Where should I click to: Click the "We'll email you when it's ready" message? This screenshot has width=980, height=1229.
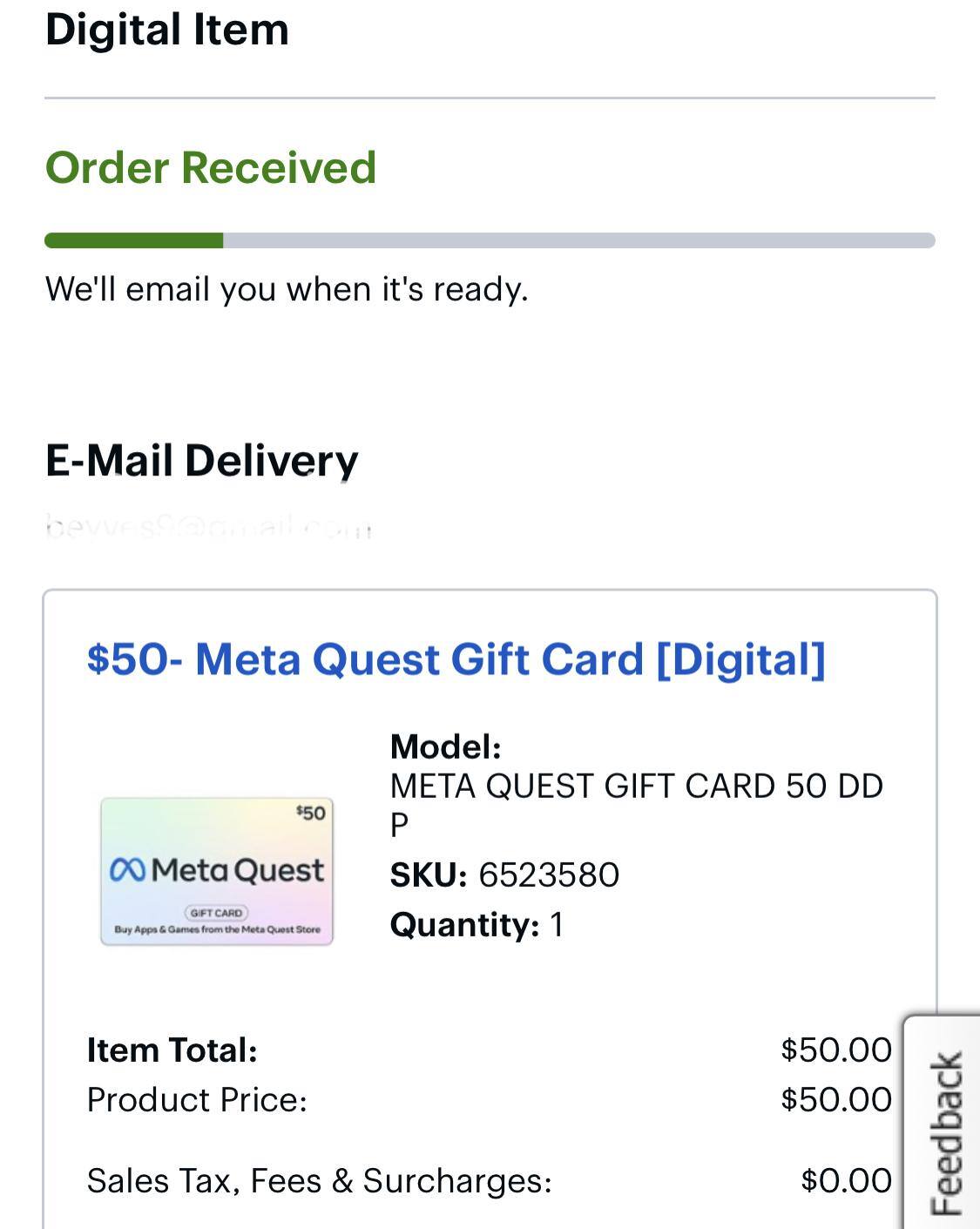(287, 289)
